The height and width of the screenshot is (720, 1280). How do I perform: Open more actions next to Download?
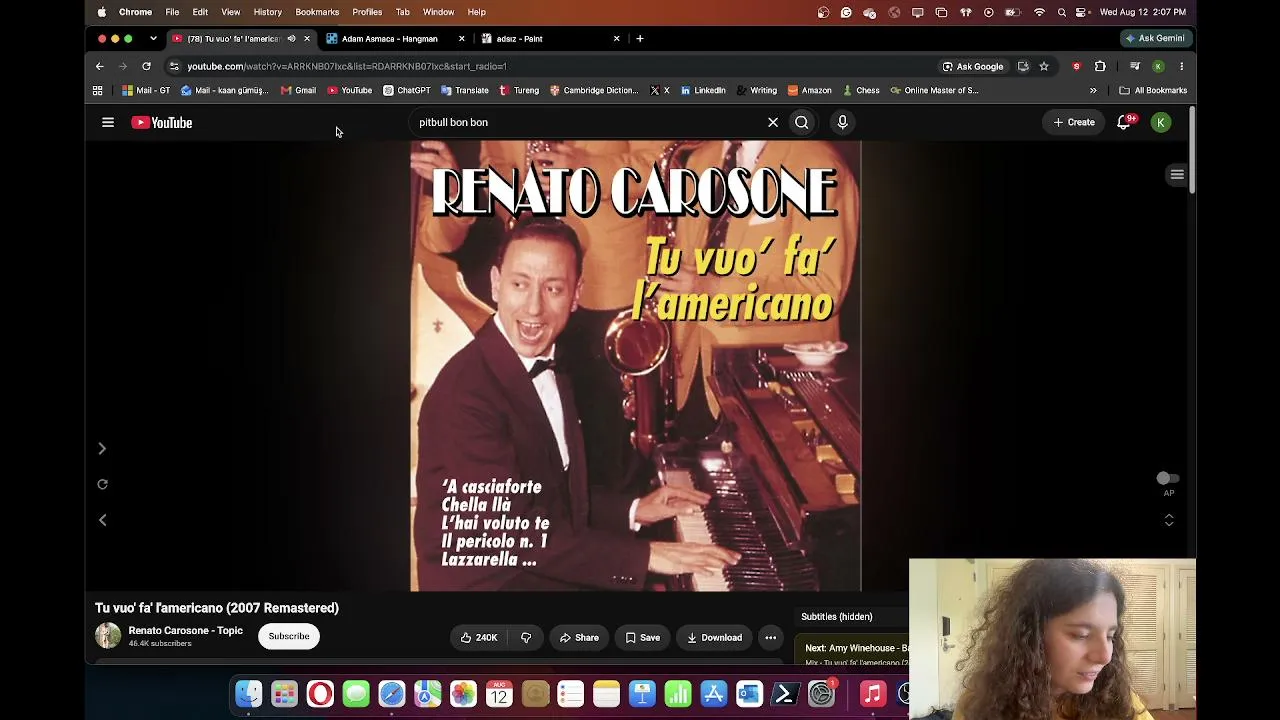pos(770,637)
